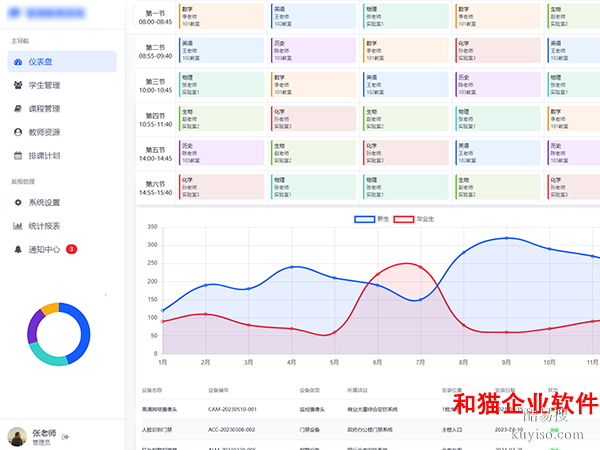Click the 生物 card in 第五节 row
Viewport: 600px width, 450px height.
click(x=313, y=153)
